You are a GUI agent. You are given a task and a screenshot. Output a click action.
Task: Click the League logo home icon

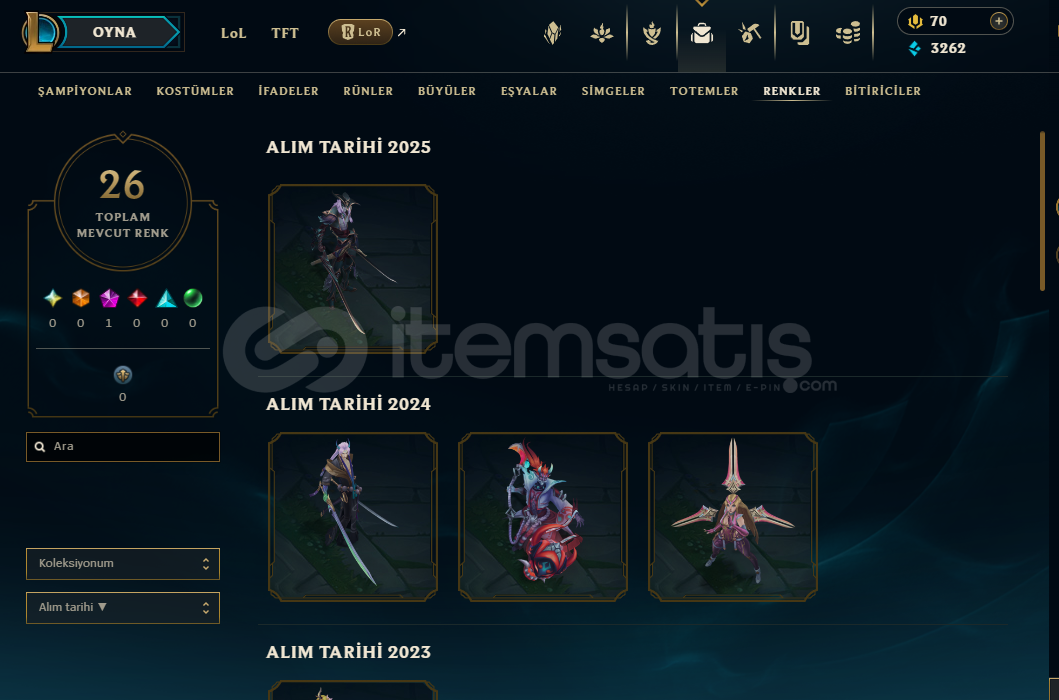click(42, 32)
